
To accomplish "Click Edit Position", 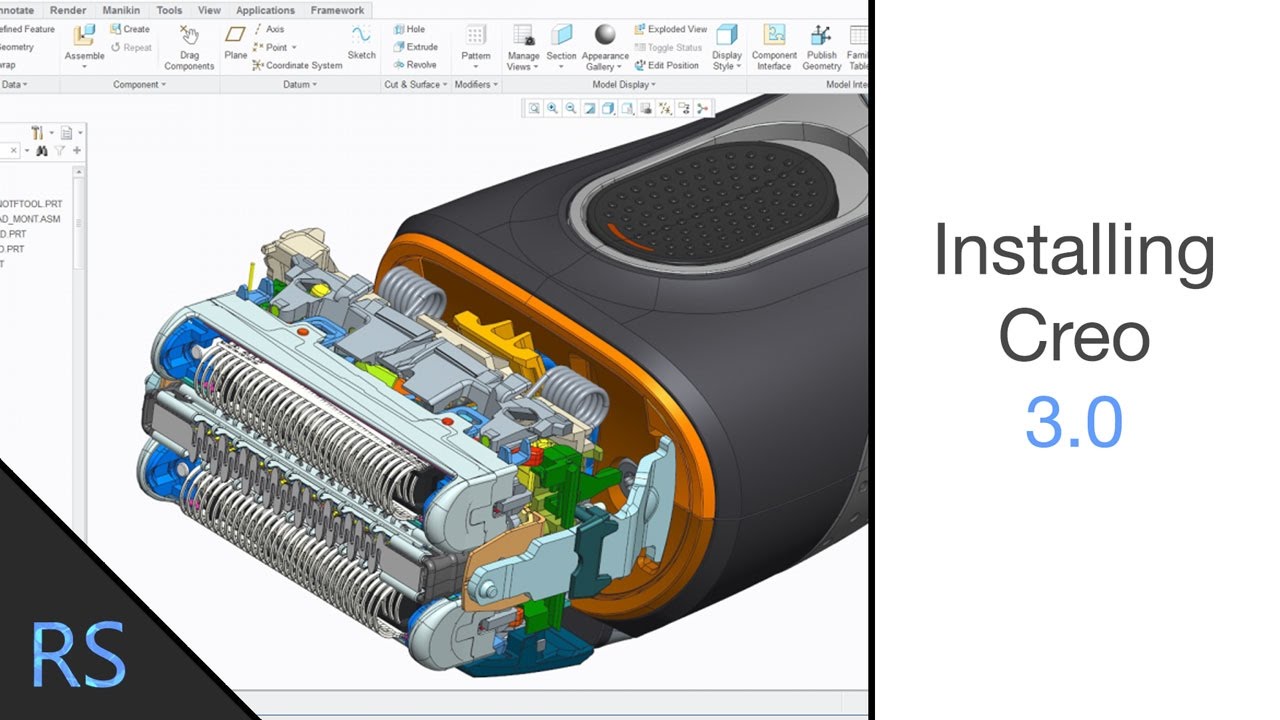I will click(667, 65).
